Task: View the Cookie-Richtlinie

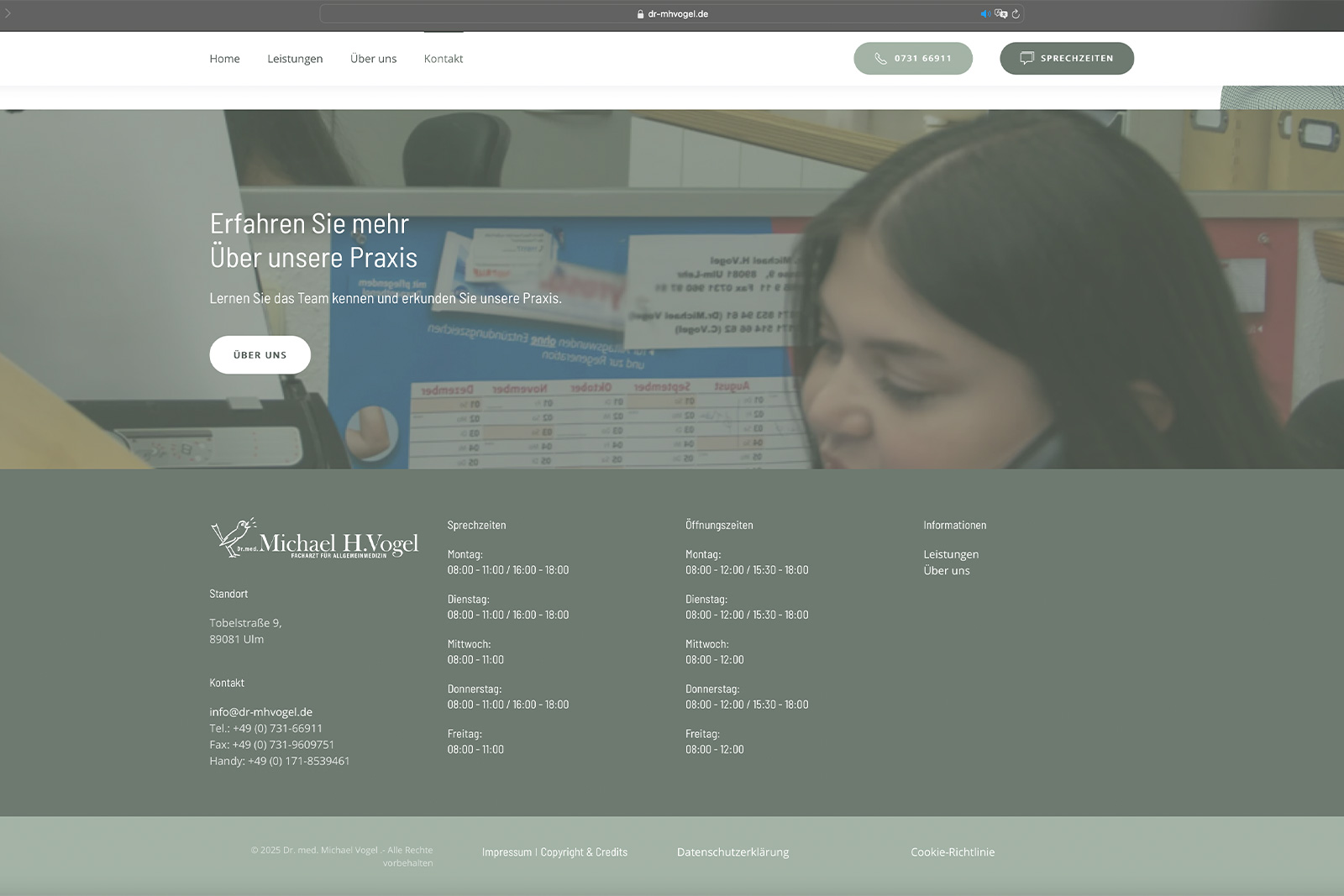Action: [953, 851]
